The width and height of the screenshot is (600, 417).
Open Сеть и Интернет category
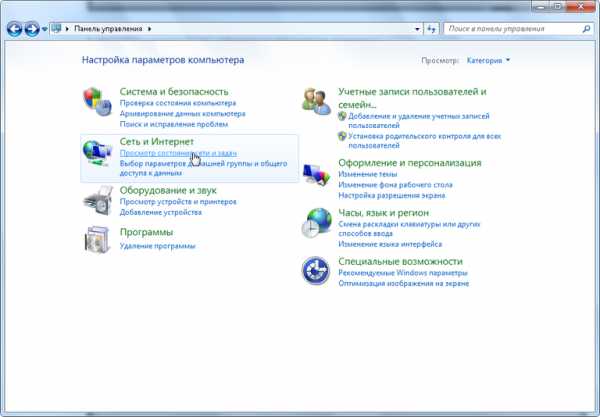pyautogui.click(x=157, y=142)
